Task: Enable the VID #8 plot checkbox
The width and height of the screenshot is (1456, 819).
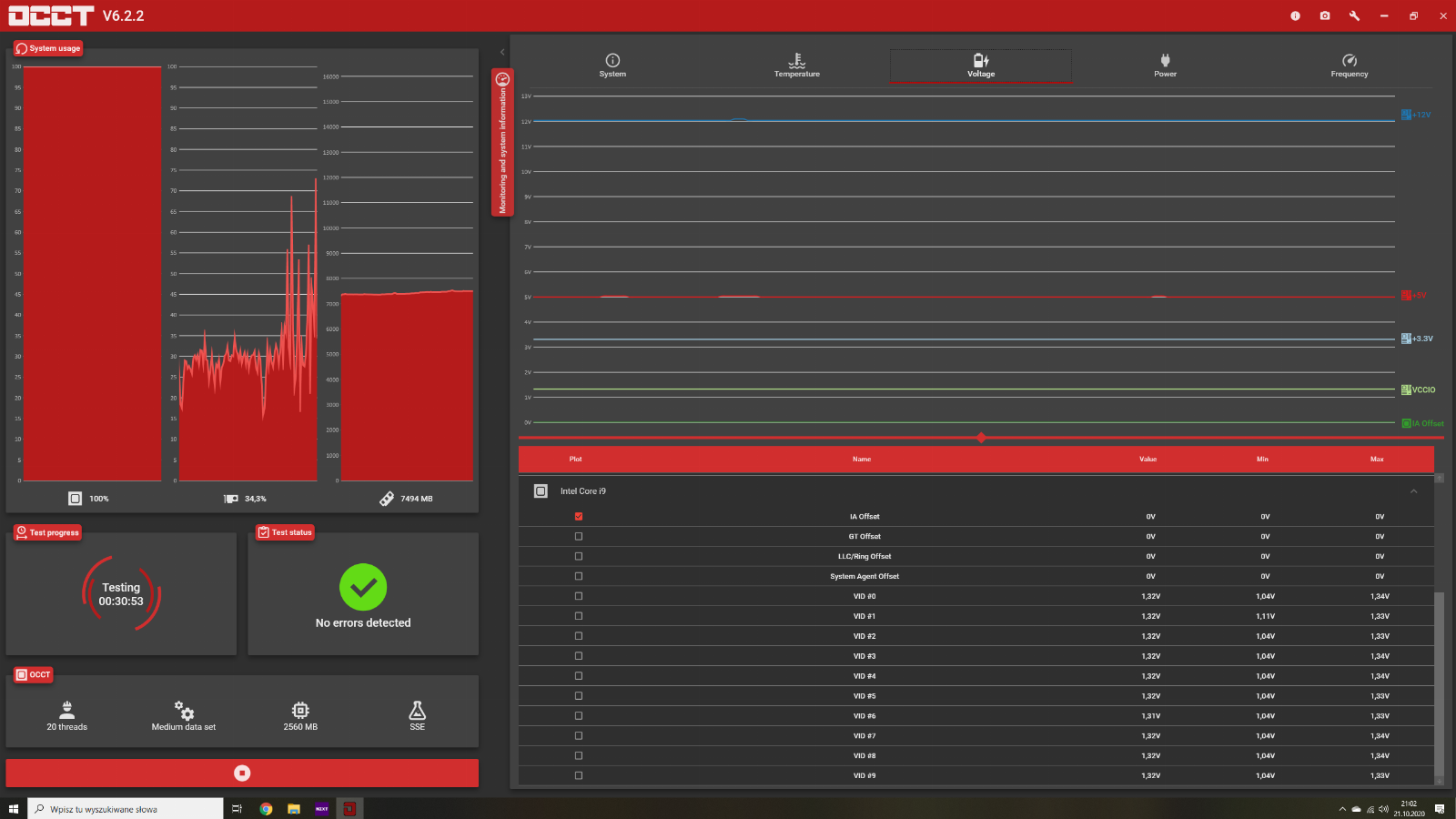Action: (x=579, y=756)
